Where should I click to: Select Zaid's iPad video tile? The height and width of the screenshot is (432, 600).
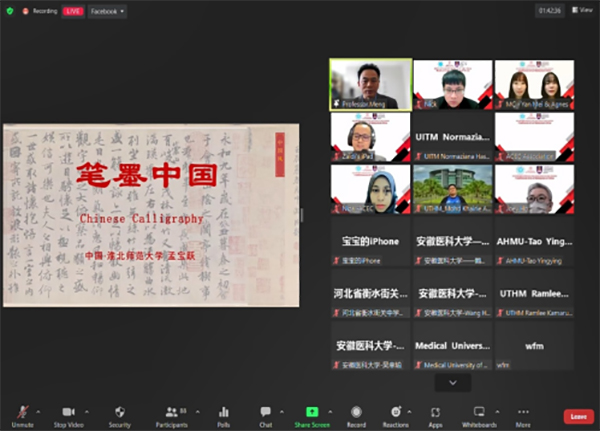(370, 137)
